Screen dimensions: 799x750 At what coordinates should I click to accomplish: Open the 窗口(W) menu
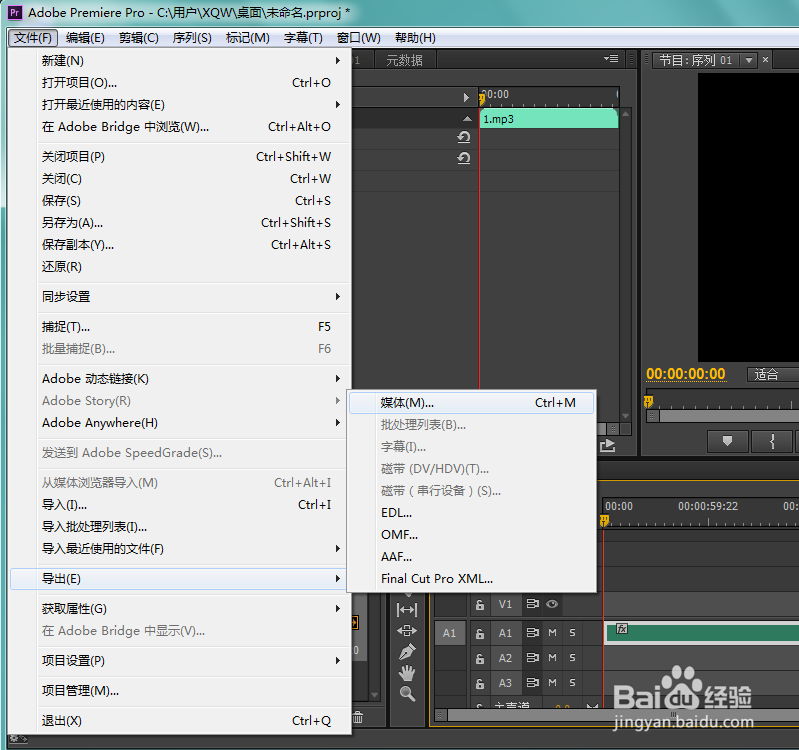pos(359,38)
